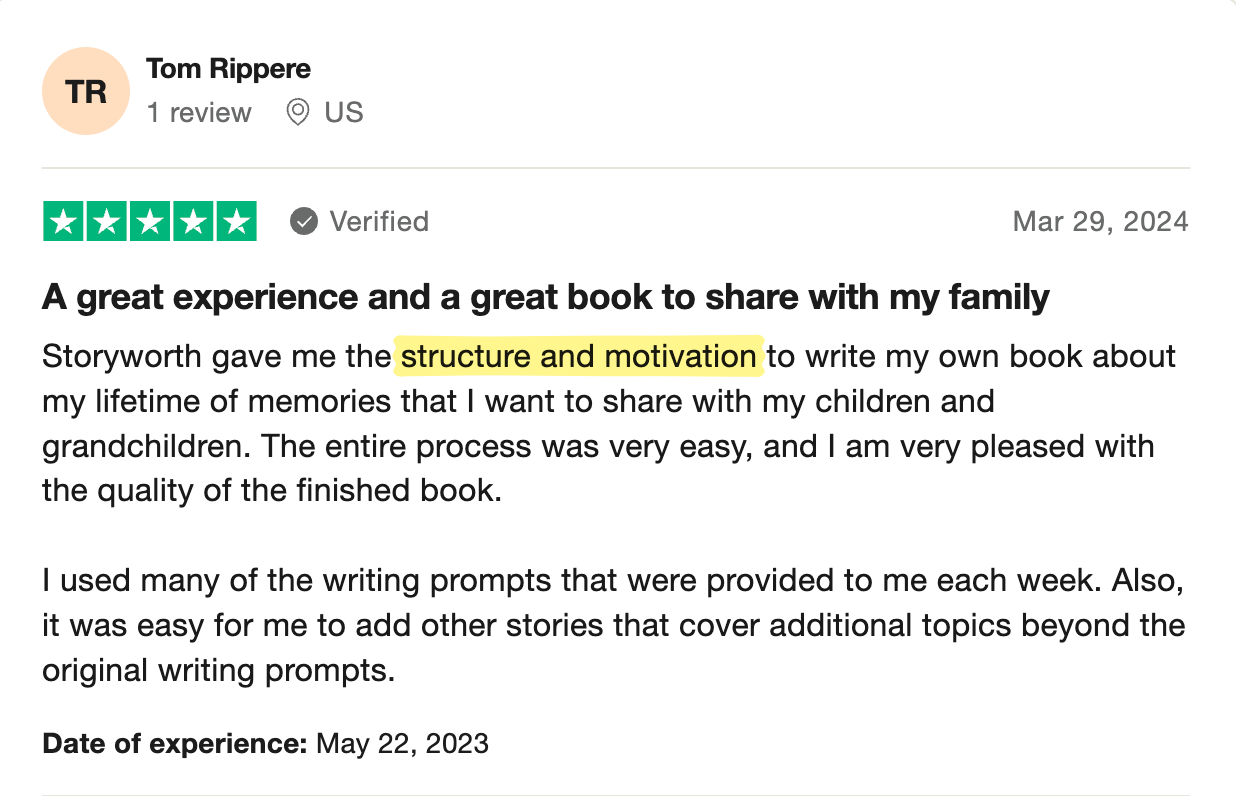Viewport: 1236px width, 796px height.
Task: Select the fifth green rating star
Action: point(236,222)
